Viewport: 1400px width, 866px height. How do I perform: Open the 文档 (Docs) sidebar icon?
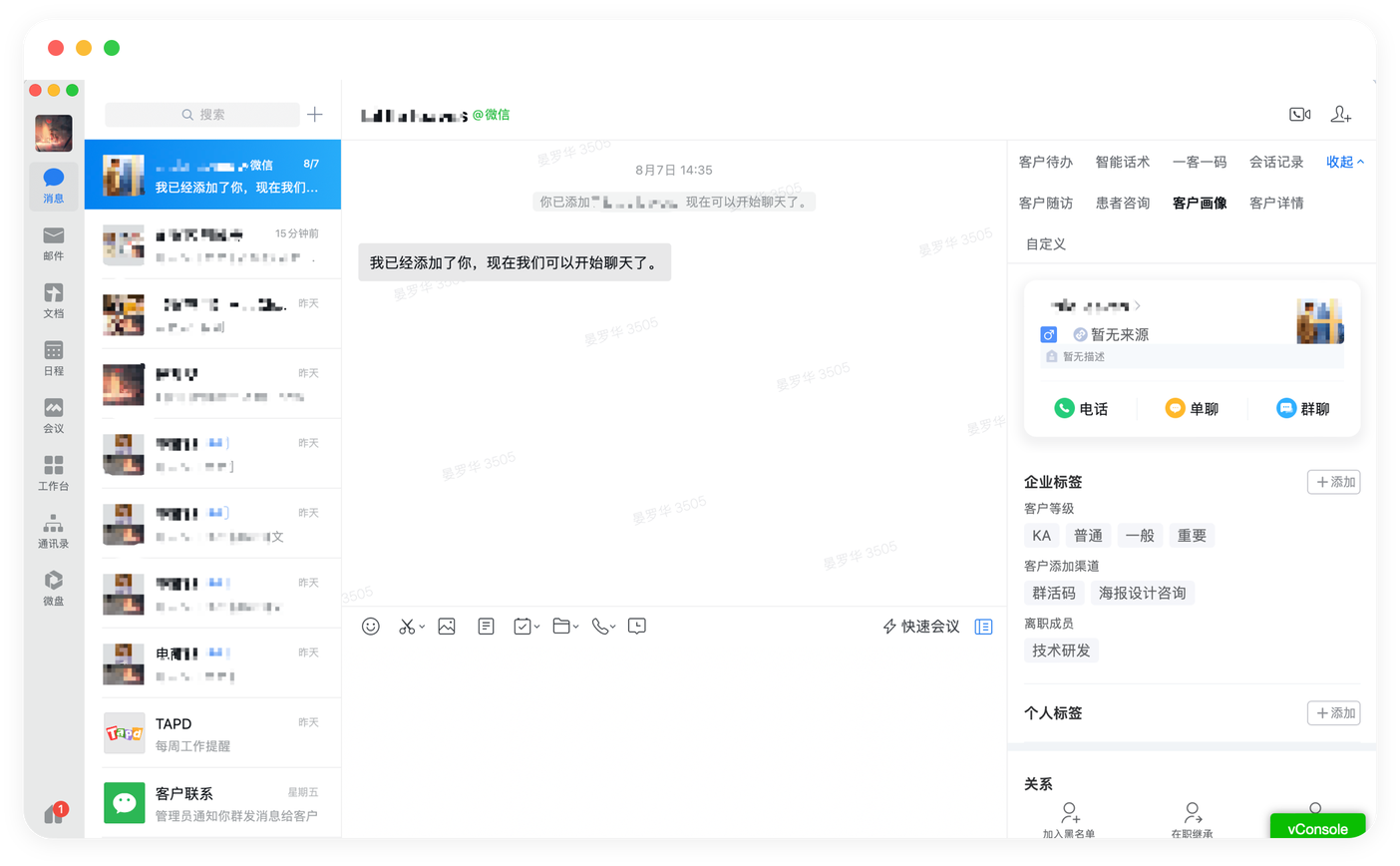(54, 299)
